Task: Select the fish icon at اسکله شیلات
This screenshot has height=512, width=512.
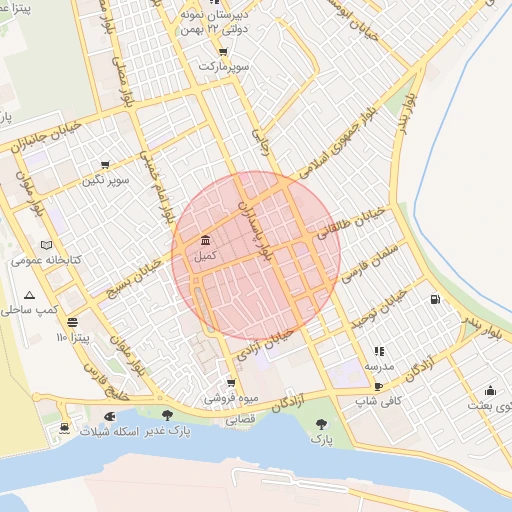Action: click(110, 416)
